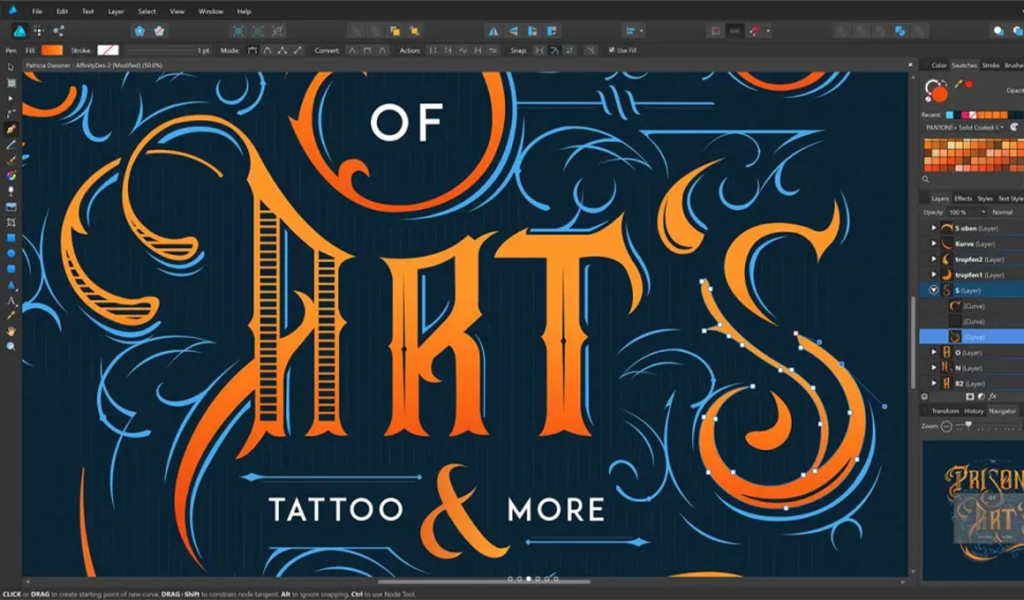Select the Move tool arrow
The height and width of the screenshot is (600, 1024).
pyautogui.click(x=10, y=67)
